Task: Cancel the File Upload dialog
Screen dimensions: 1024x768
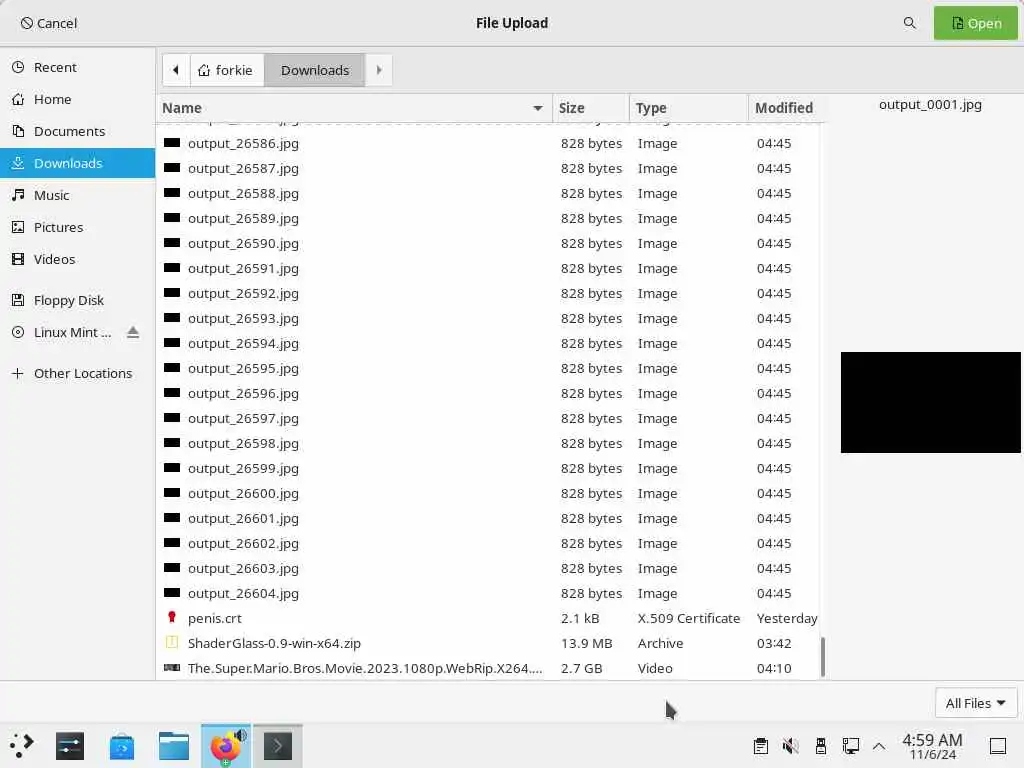Action: point(49,24)
